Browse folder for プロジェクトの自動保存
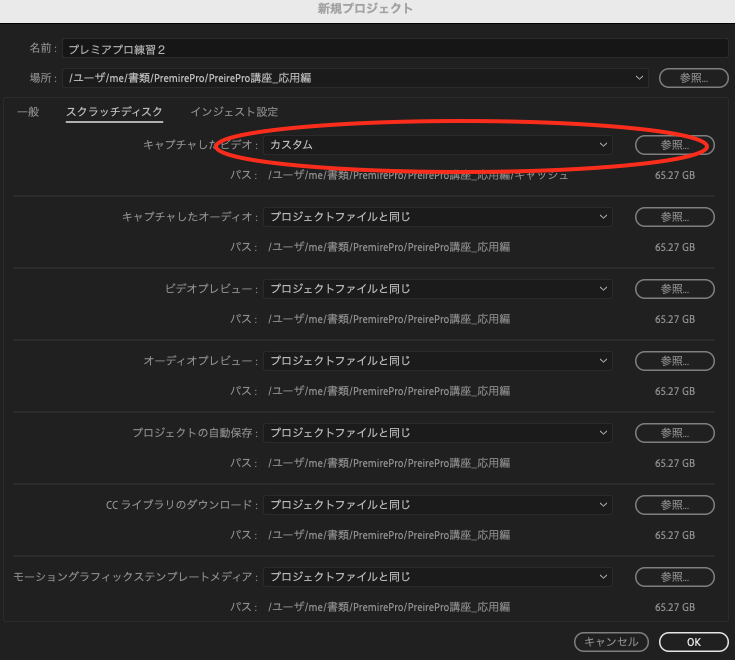735x660 pixels. tap(675, 433)
